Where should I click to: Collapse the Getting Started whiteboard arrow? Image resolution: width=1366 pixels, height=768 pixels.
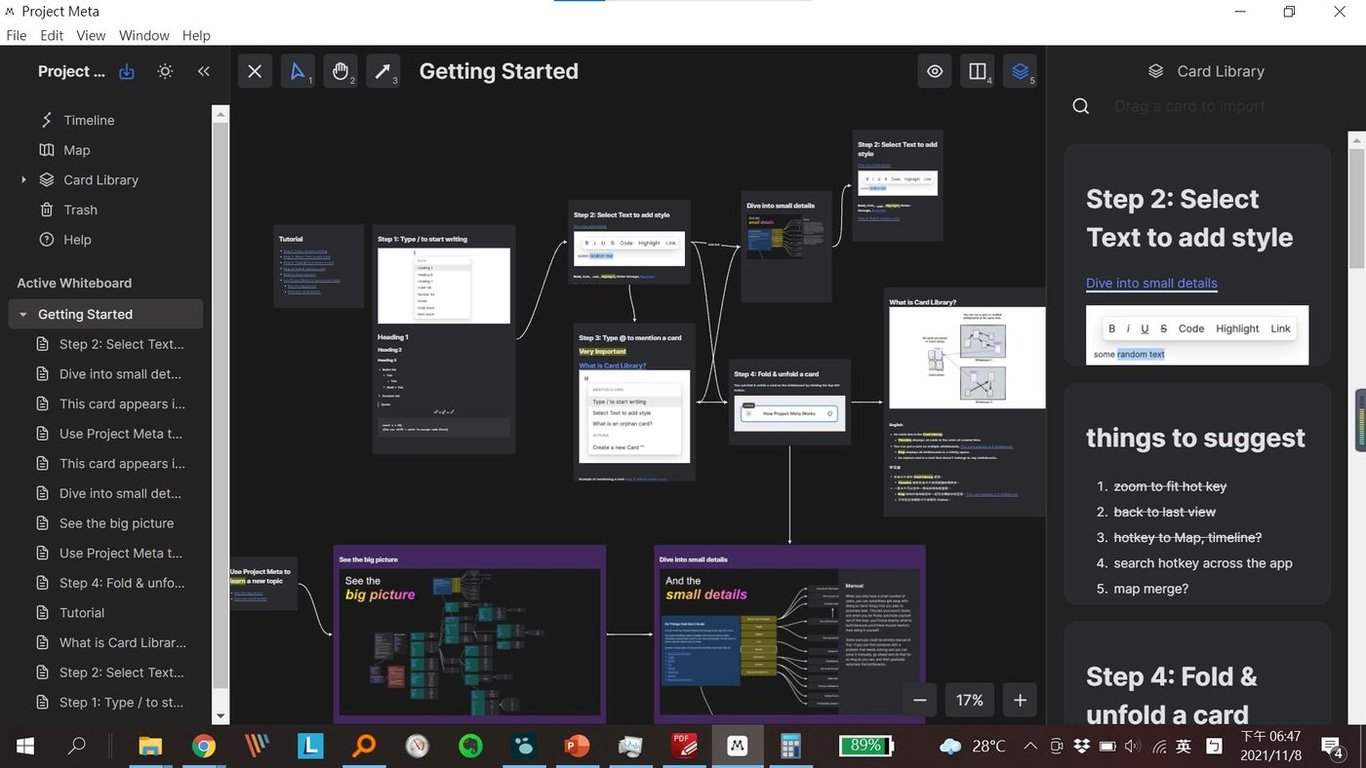(23, 314)
